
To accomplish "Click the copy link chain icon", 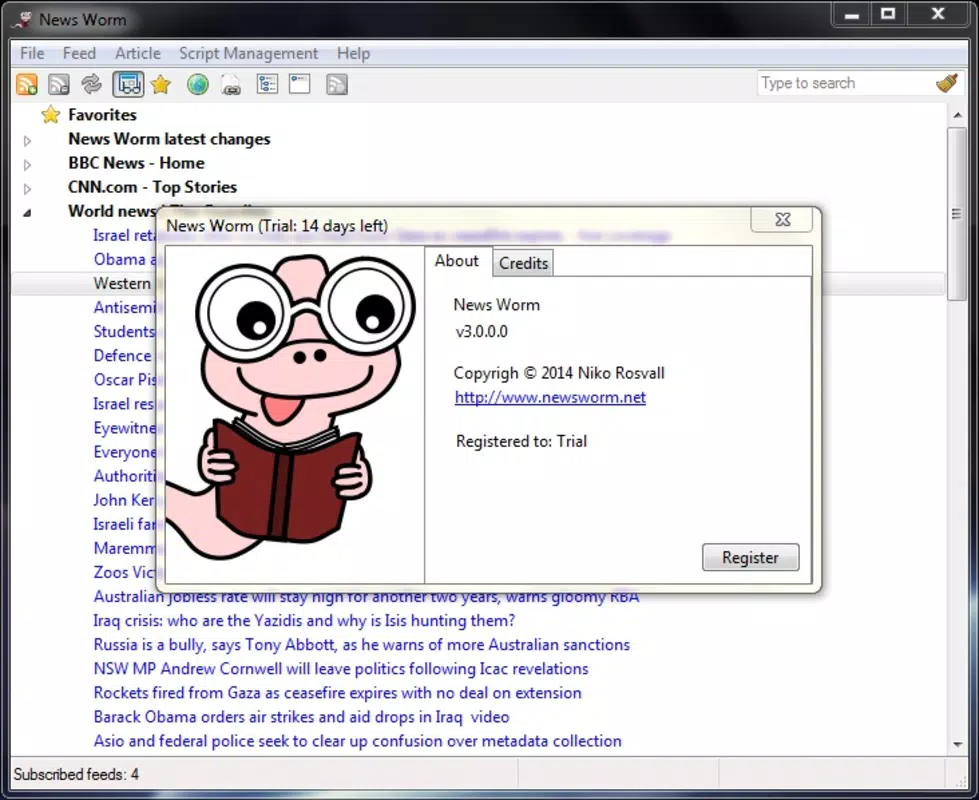I will [232, 85].
